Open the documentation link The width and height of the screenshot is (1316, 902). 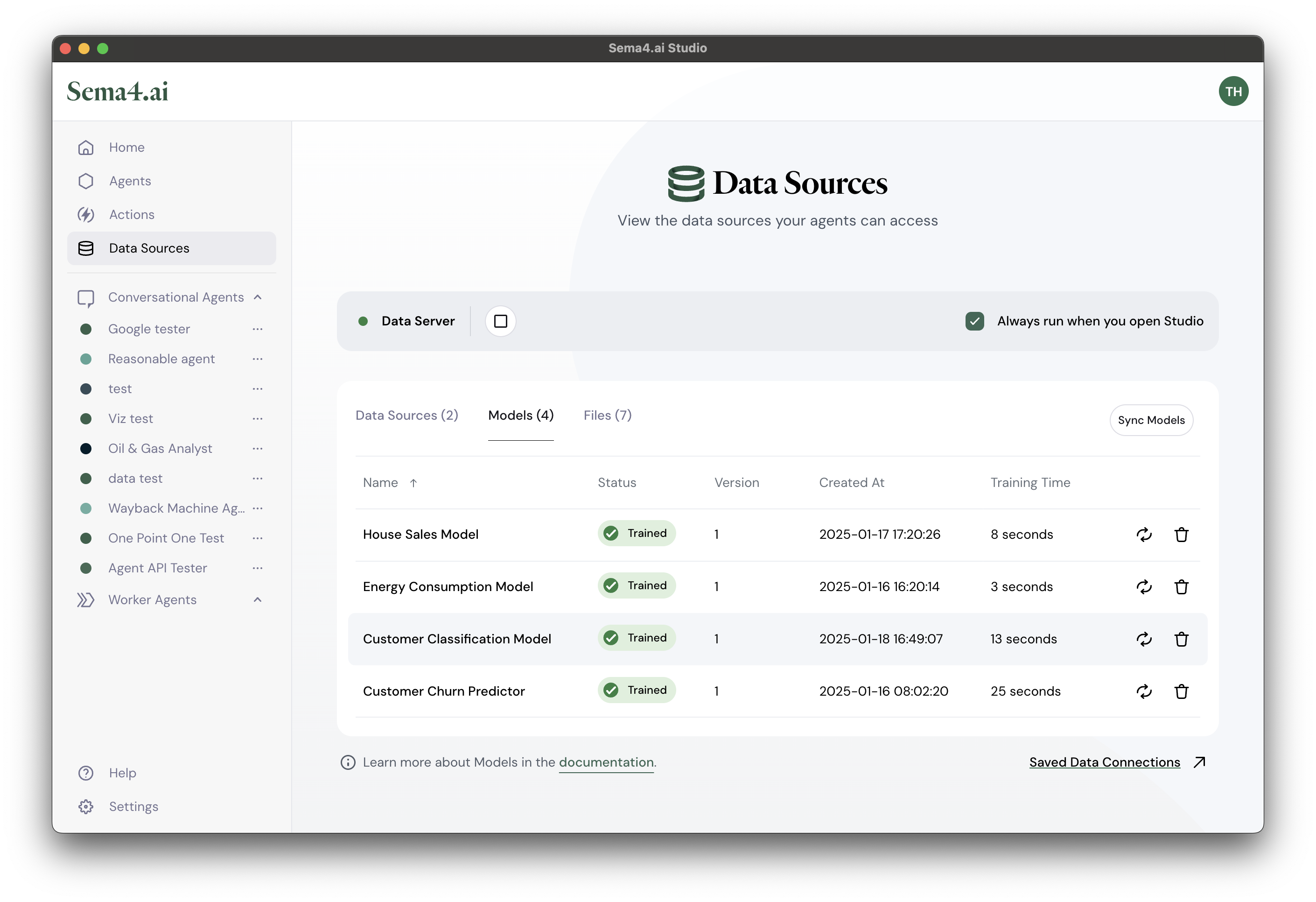tap(606, 762)
